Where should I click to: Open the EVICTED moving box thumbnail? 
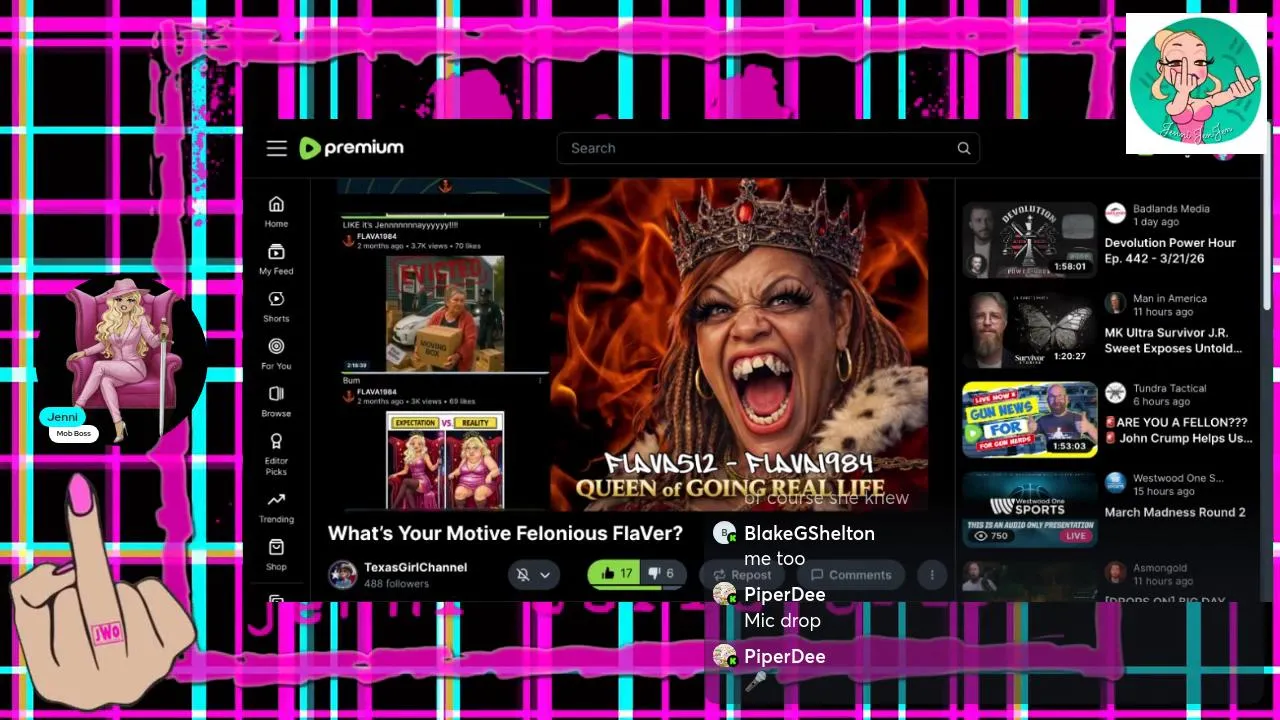[445, 314]
